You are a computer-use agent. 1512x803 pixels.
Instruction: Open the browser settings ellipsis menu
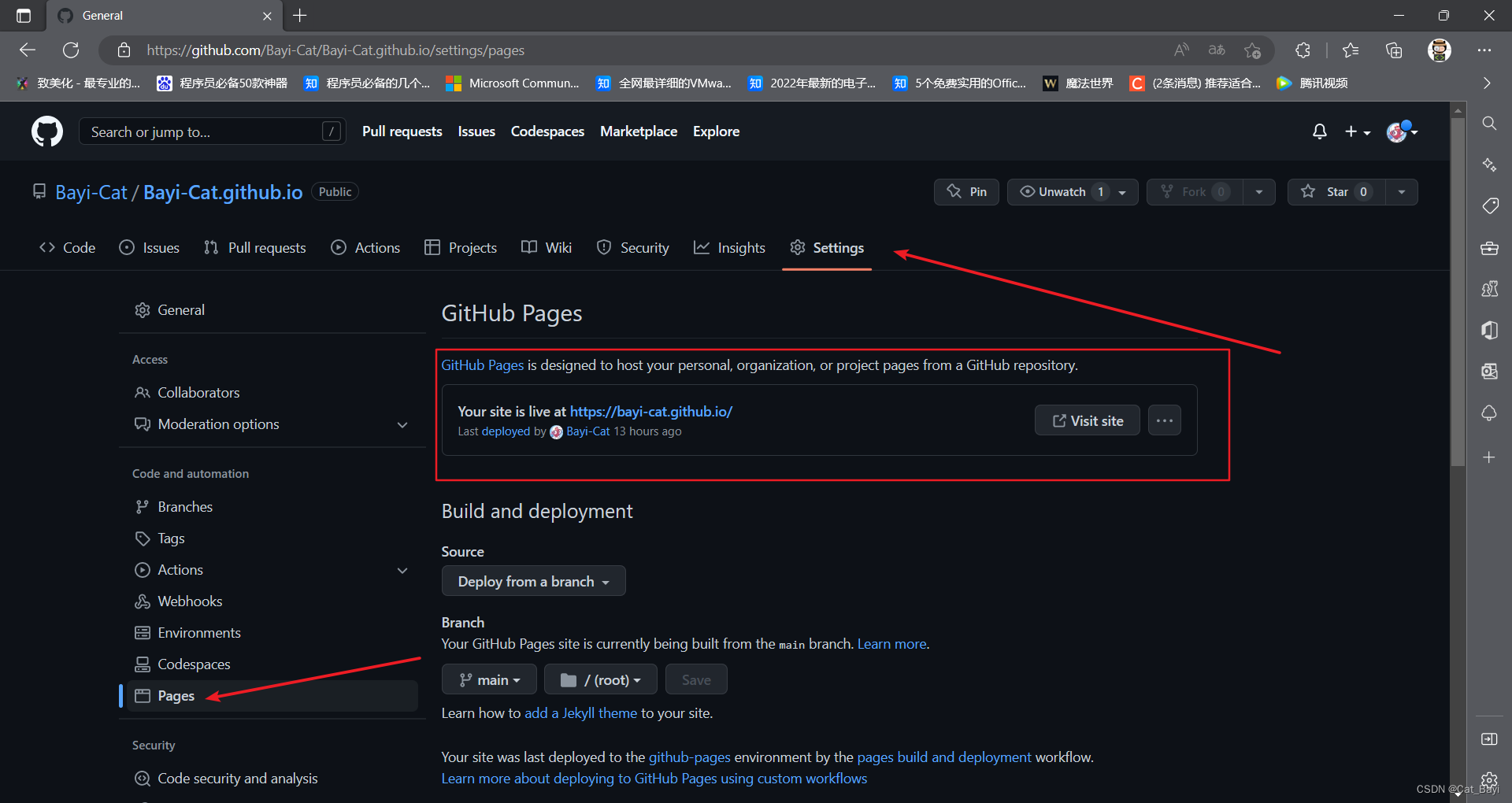(x=1484, y=50)
